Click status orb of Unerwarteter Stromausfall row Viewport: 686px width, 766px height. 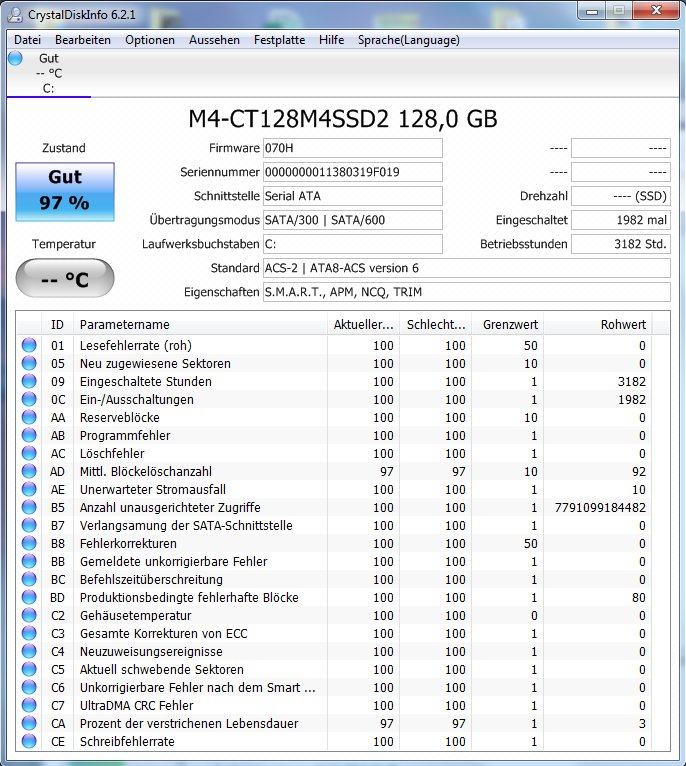pyautogui.click(x=29, y=489)
